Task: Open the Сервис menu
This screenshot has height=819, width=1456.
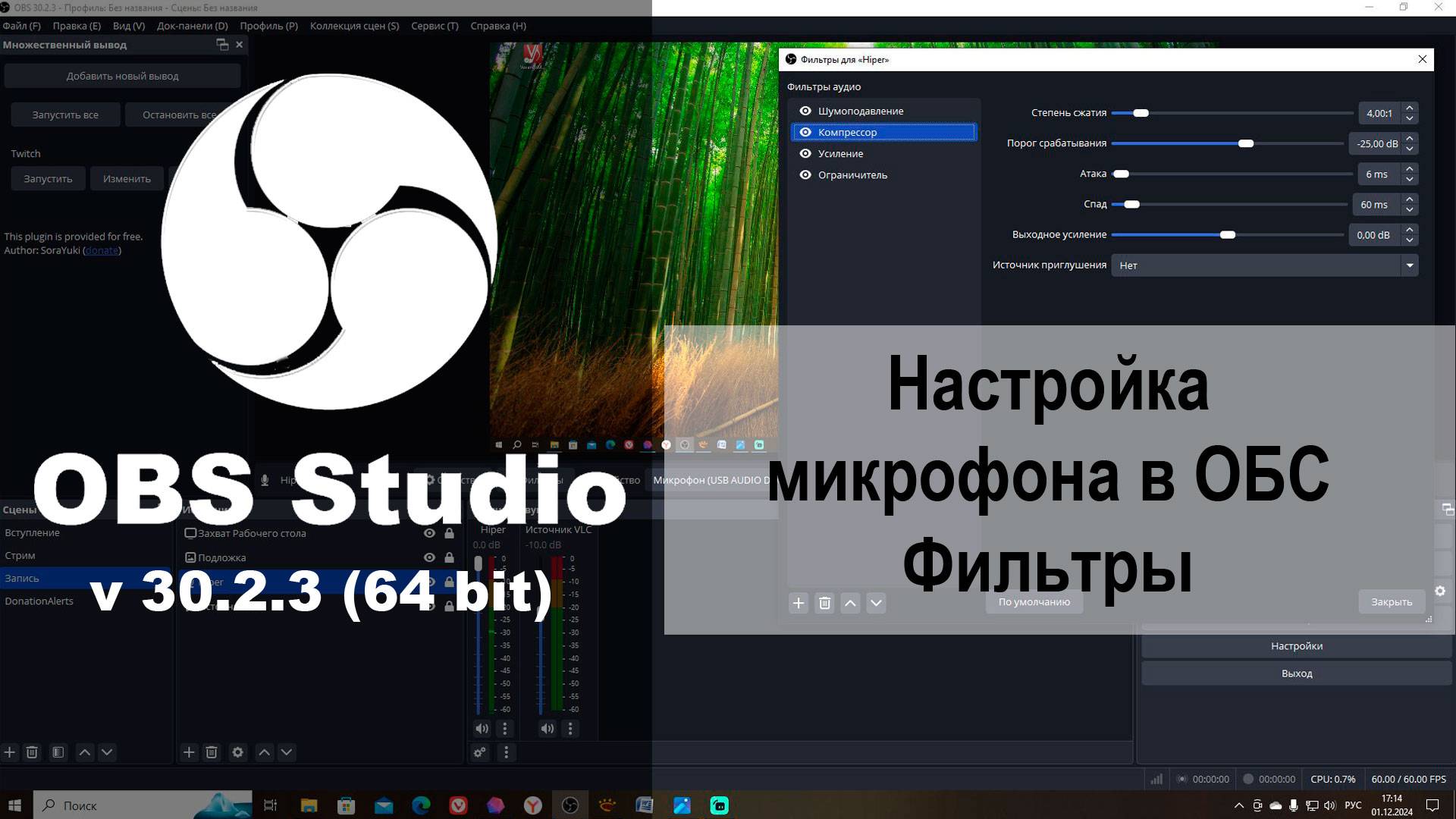Action: [x=434, y=25]
